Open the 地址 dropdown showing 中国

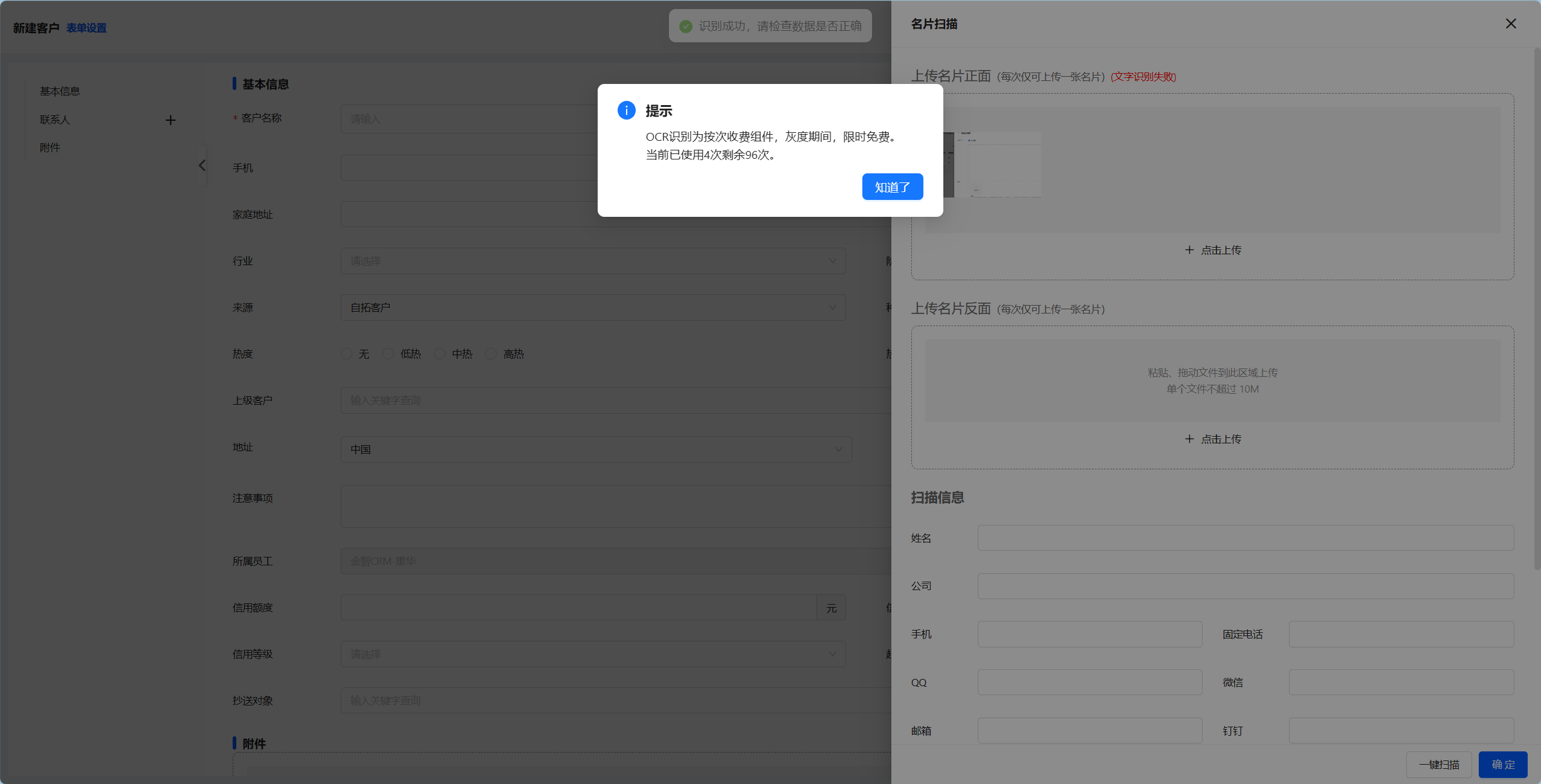pyautogui.click(x=595, y=449)
